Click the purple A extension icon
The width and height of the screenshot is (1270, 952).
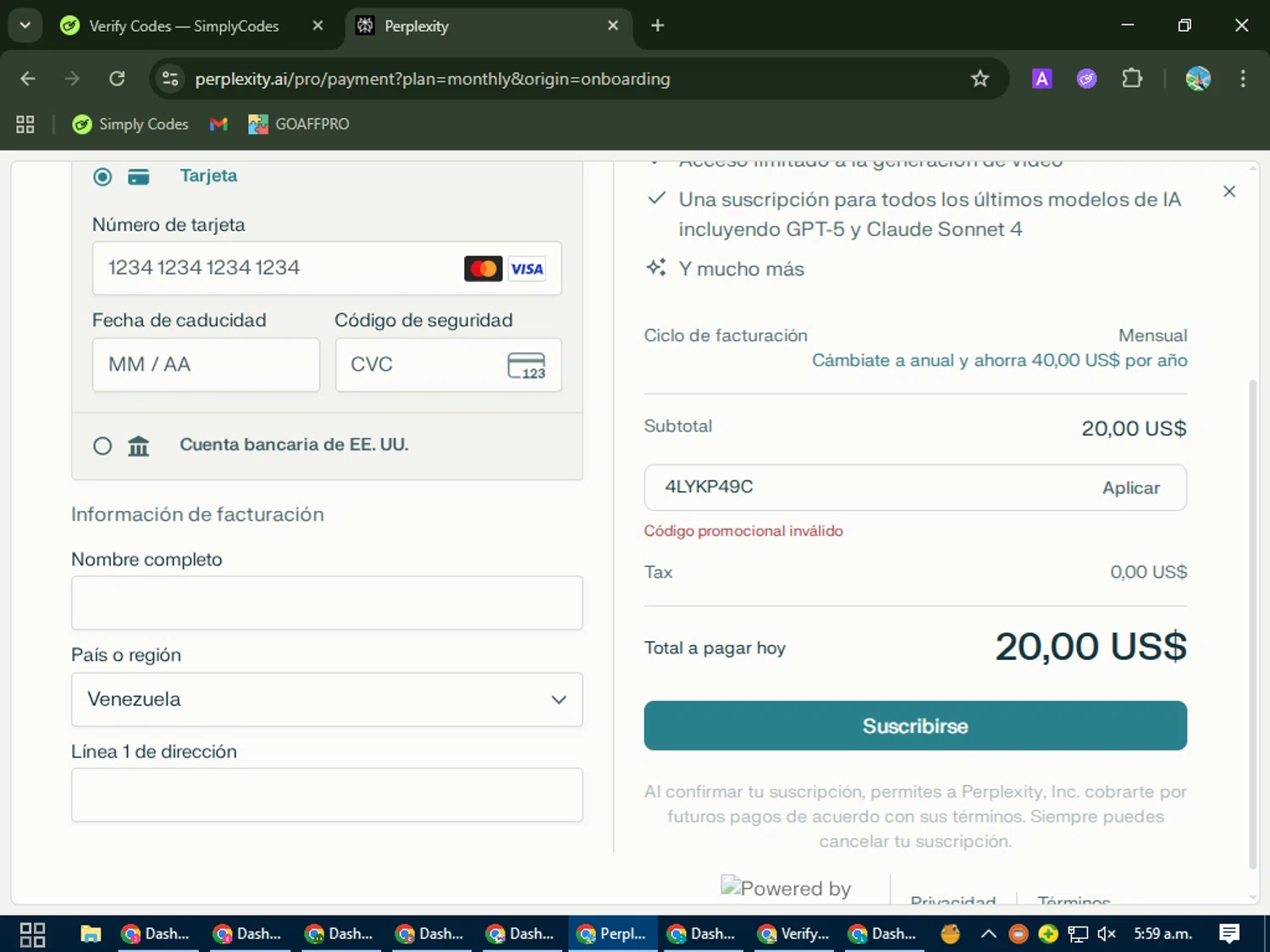pos(1041,79)
